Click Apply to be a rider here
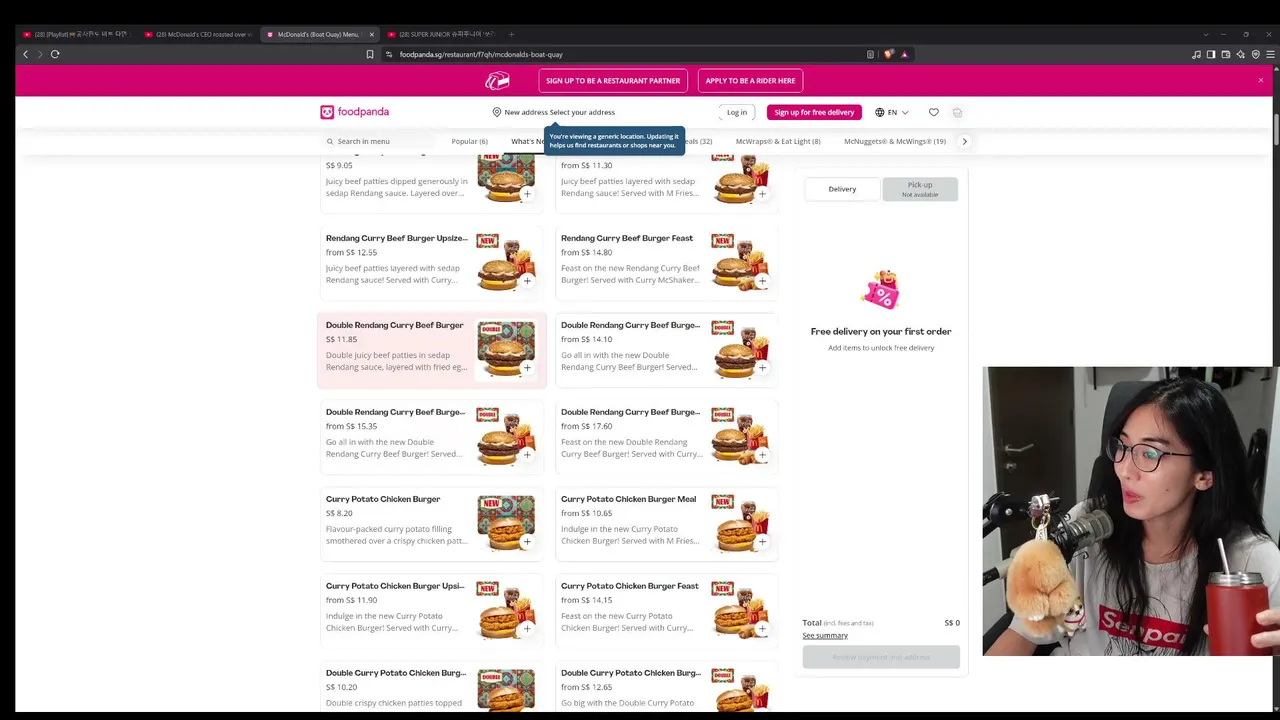Viewport: 1280px width, 720px height. 750,81
